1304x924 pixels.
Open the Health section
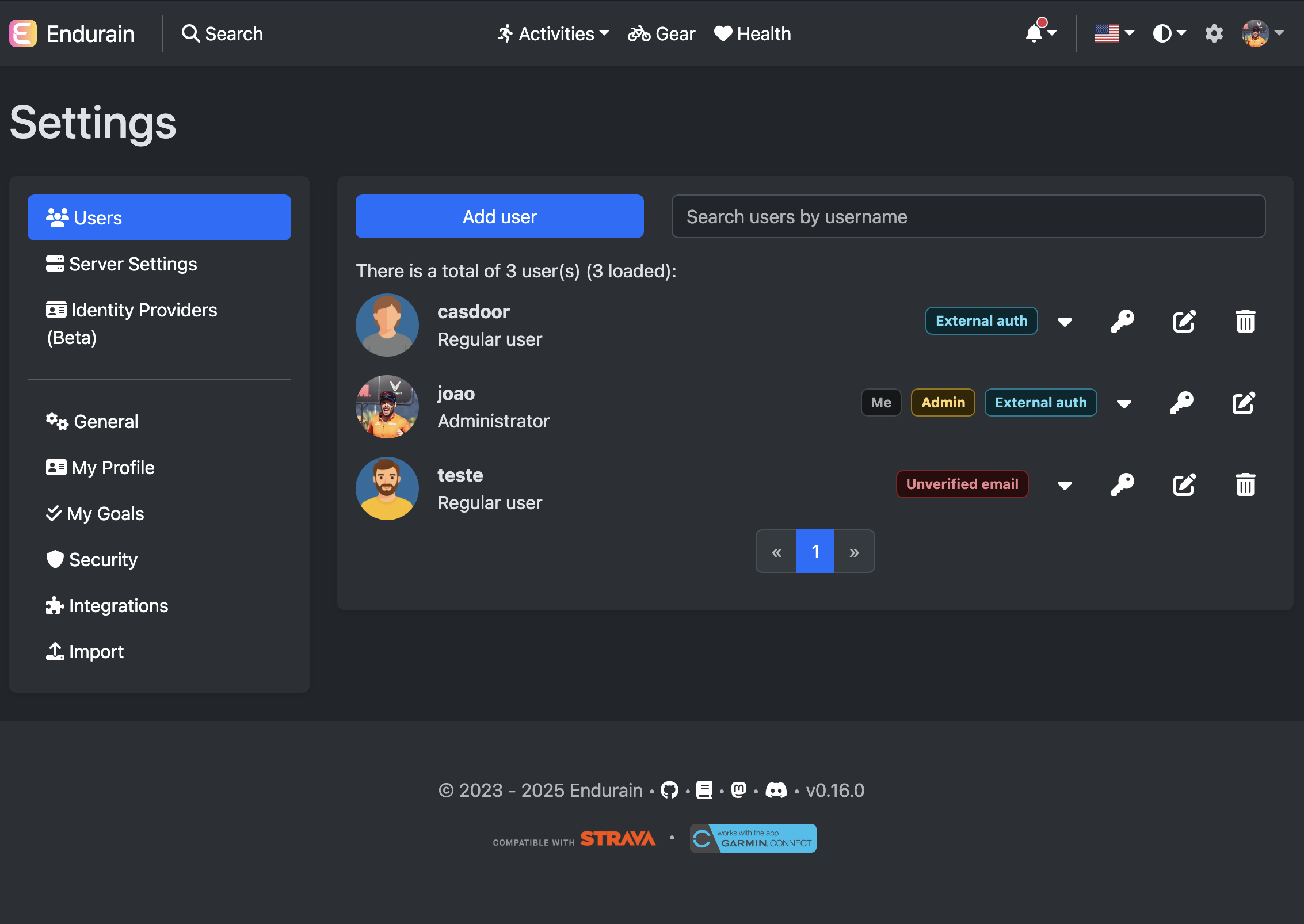click(752, 33)
